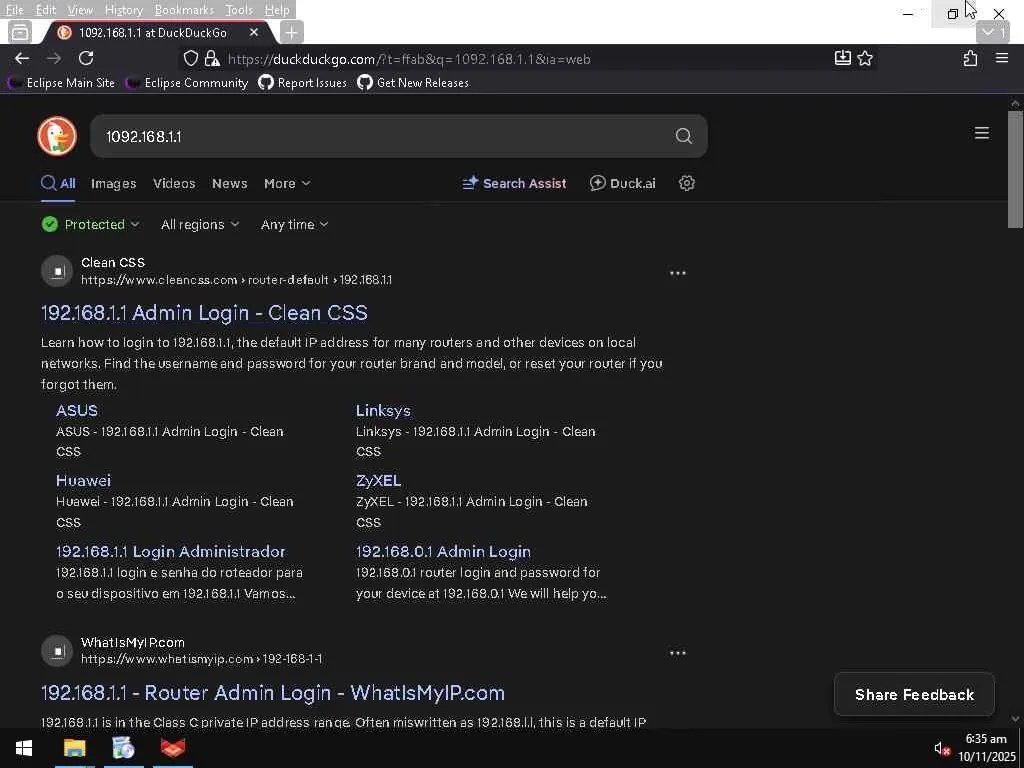1024x768 pixels.
Task: Open search settings gear icon
Action: 686,184
